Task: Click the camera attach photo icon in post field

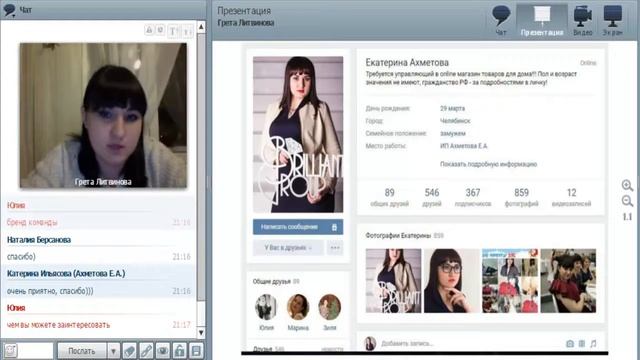Action: pyautogui.click(x=570, y=344)
